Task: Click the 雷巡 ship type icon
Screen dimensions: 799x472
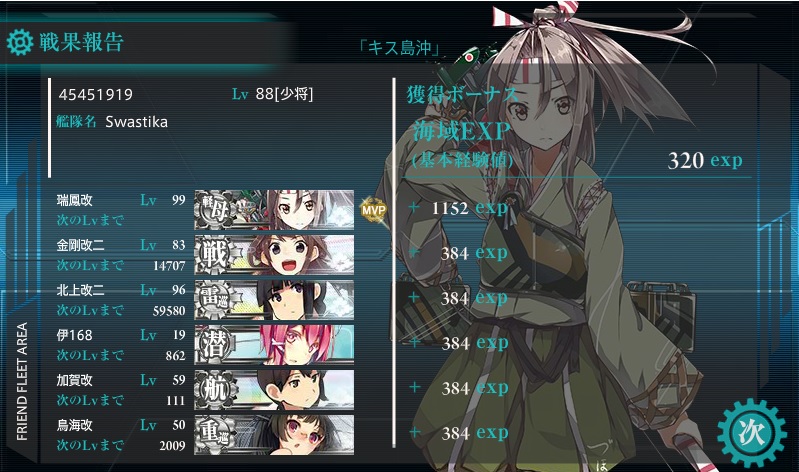Action: (215, 300)
